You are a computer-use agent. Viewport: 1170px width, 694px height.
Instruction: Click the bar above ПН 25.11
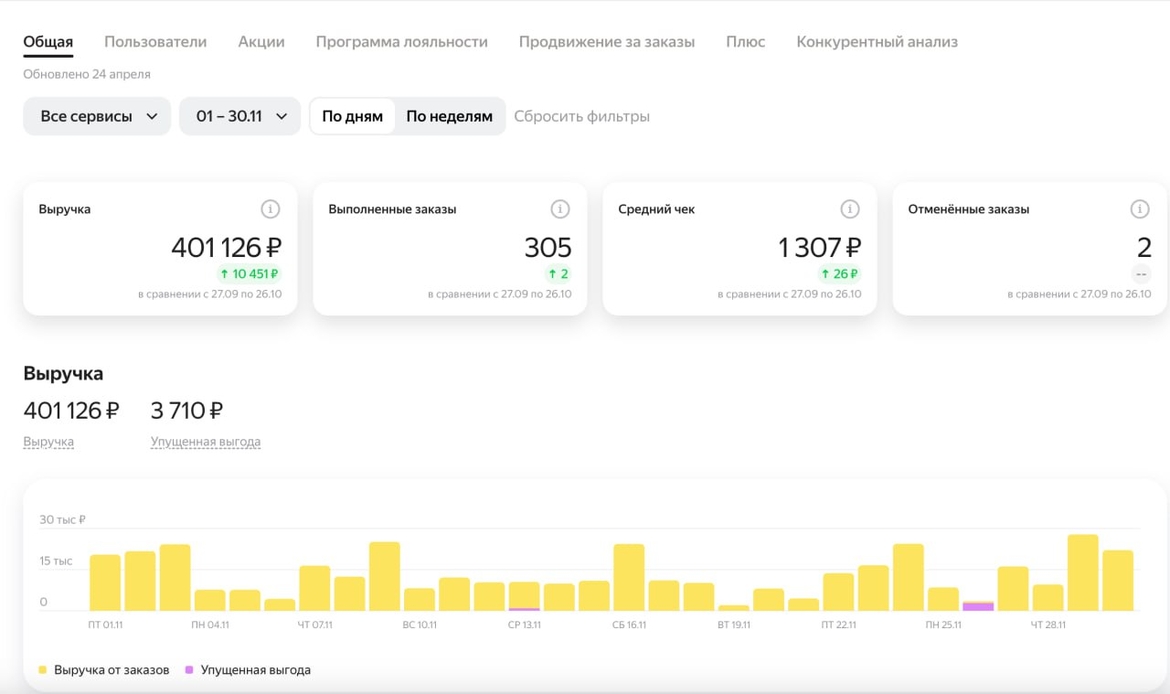click(943, 599)
